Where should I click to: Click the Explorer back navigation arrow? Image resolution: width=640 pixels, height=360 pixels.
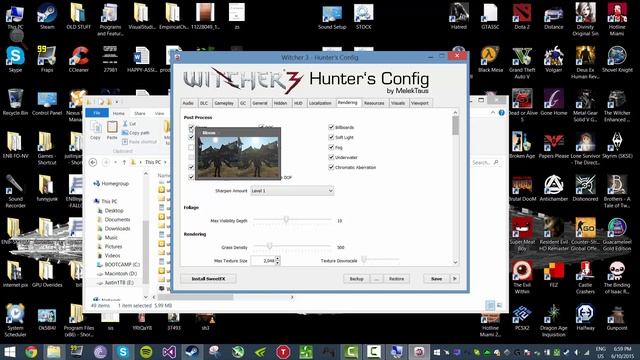point(93,162)
